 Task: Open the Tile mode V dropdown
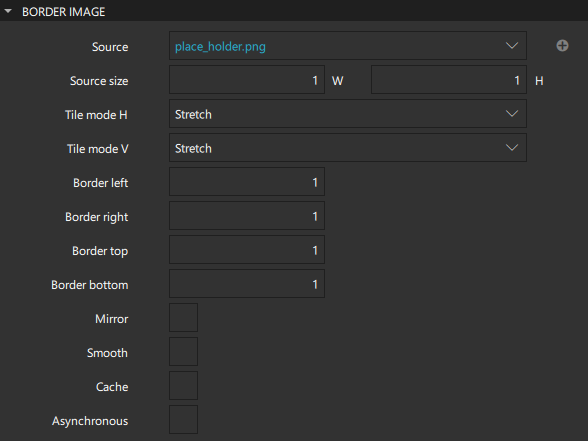click(348, 148)
